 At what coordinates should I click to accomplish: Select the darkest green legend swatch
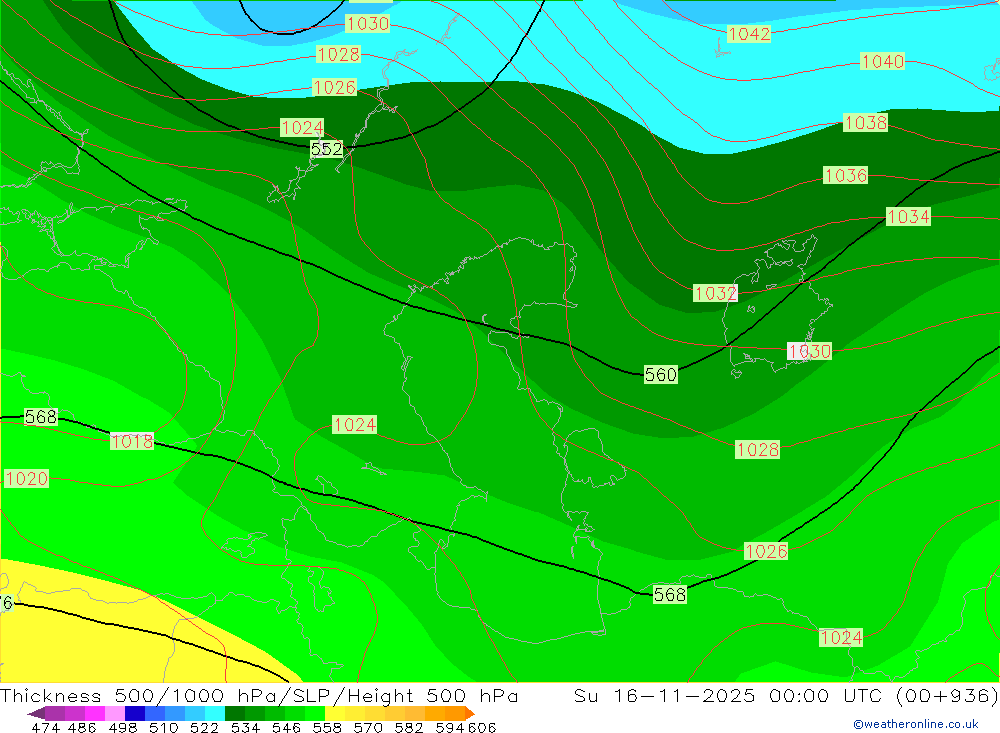coord(235,713)
